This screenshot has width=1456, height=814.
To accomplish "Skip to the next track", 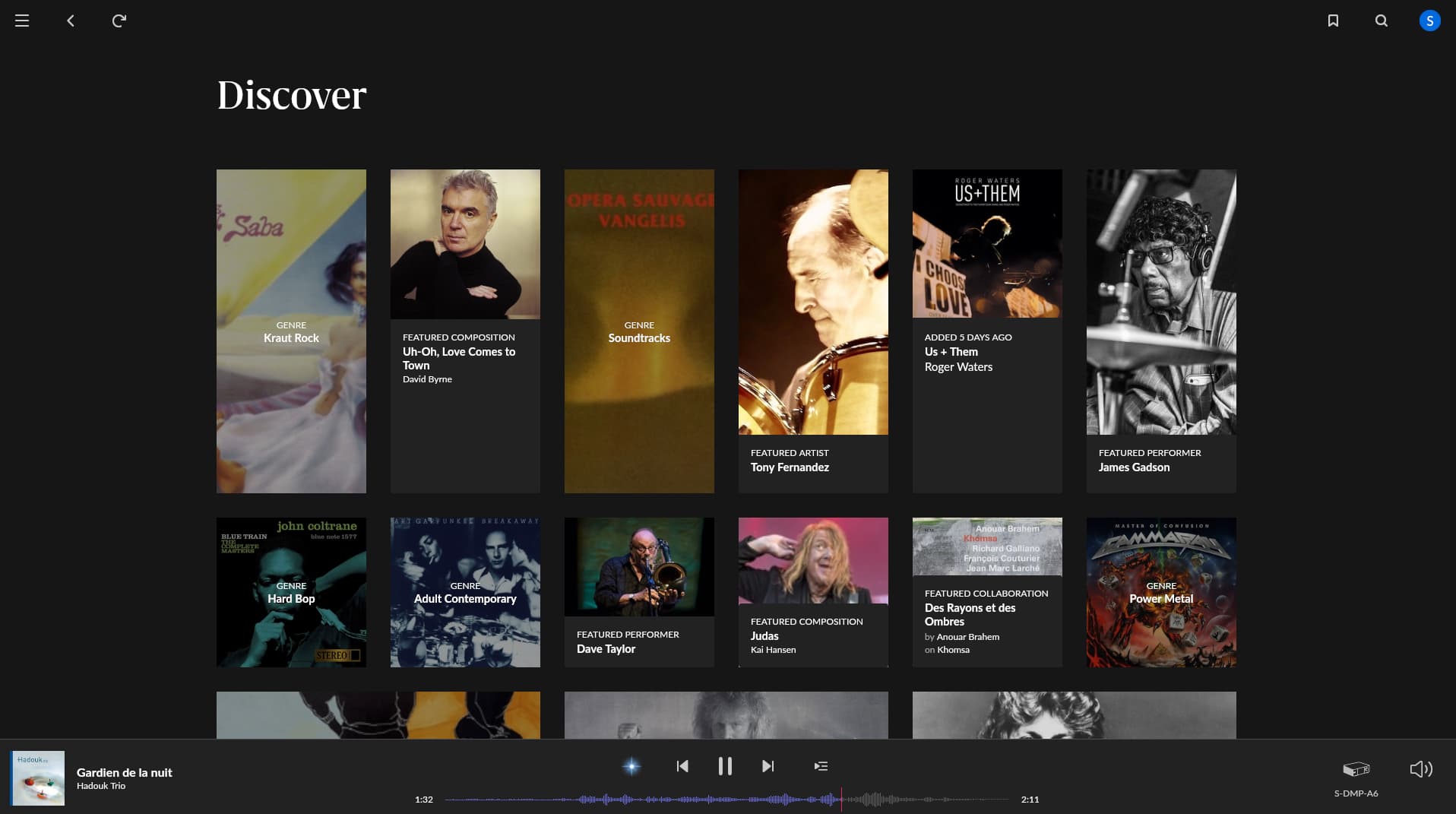I will (768, 766).
